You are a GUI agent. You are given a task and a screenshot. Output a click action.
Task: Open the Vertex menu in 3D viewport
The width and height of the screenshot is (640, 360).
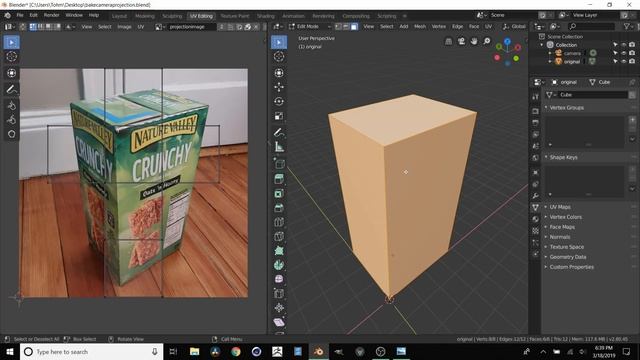[x=439, y=27]
